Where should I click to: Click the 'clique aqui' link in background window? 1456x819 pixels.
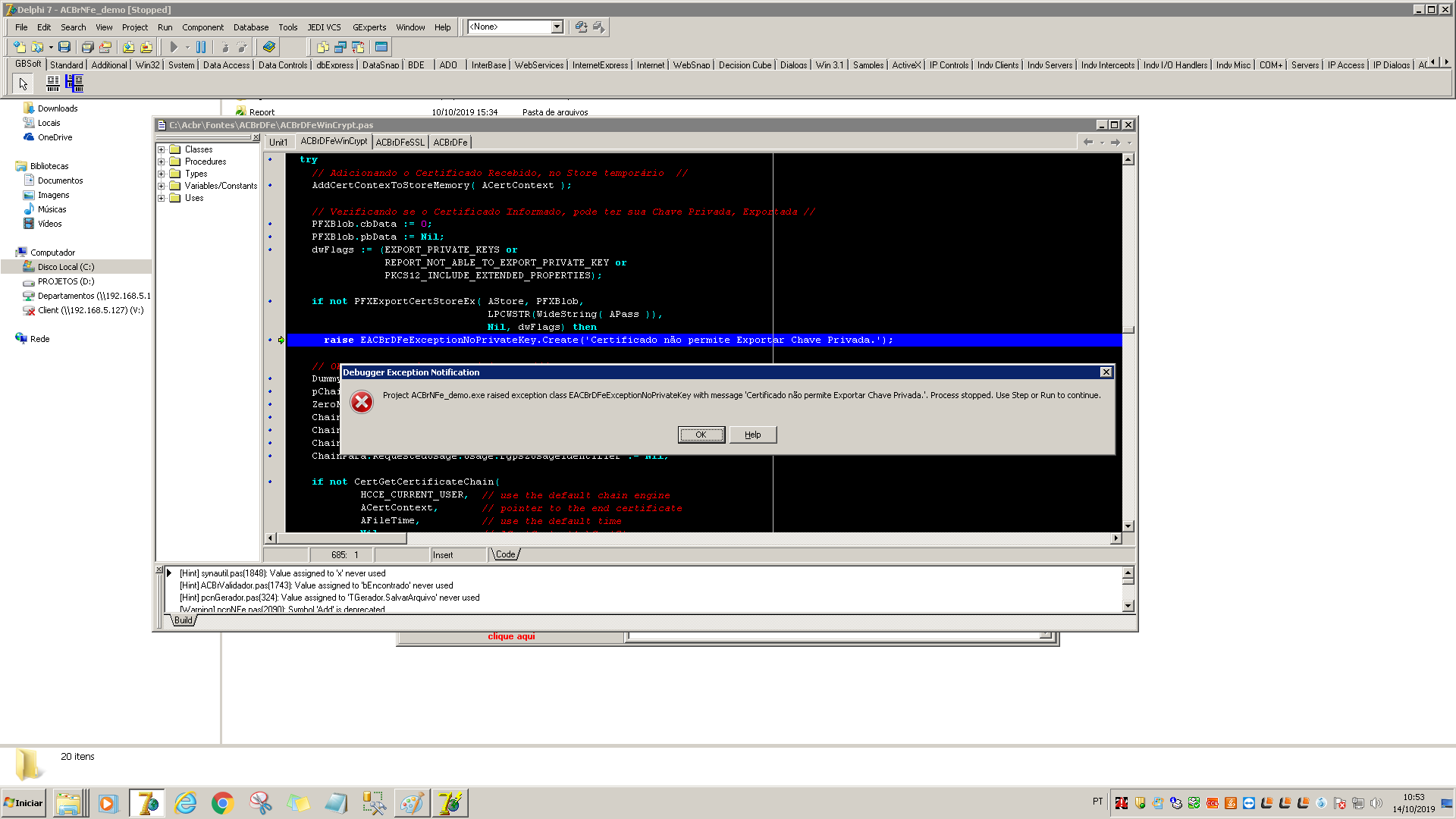coord(511,636)
